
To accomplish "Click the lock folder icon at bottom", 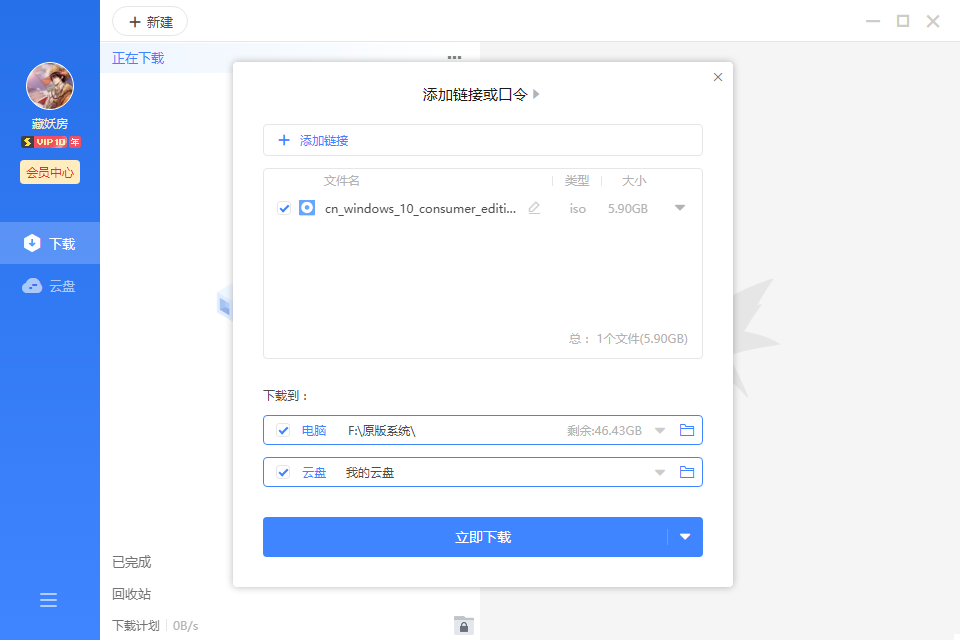I will click(x=463, y=625).
